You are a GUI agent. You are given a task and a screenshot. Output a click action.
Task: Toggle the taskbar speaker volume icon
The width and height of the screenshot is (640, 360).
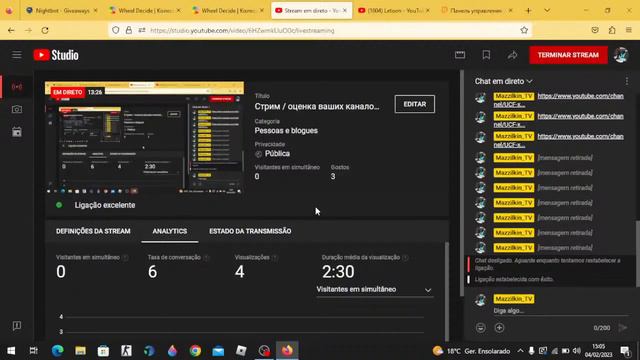pos(576,351)
